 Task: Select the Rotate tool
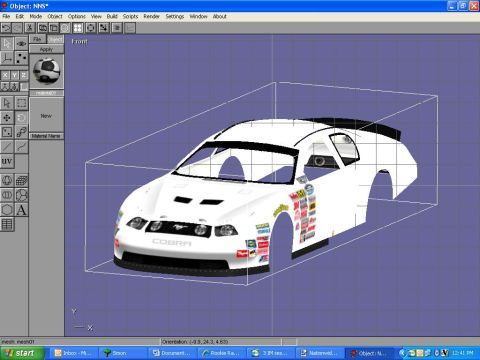pyautogui.click(x=21, y=118)
